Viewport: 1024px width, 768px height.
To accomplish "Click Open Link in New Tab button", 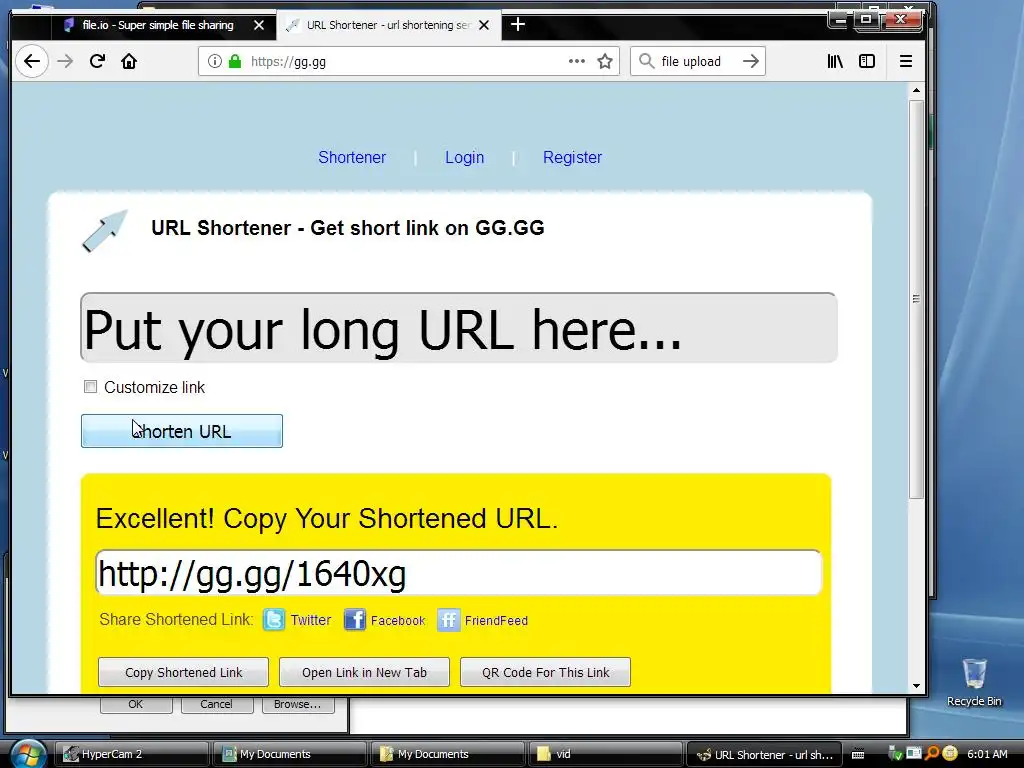I will point(364,672).
